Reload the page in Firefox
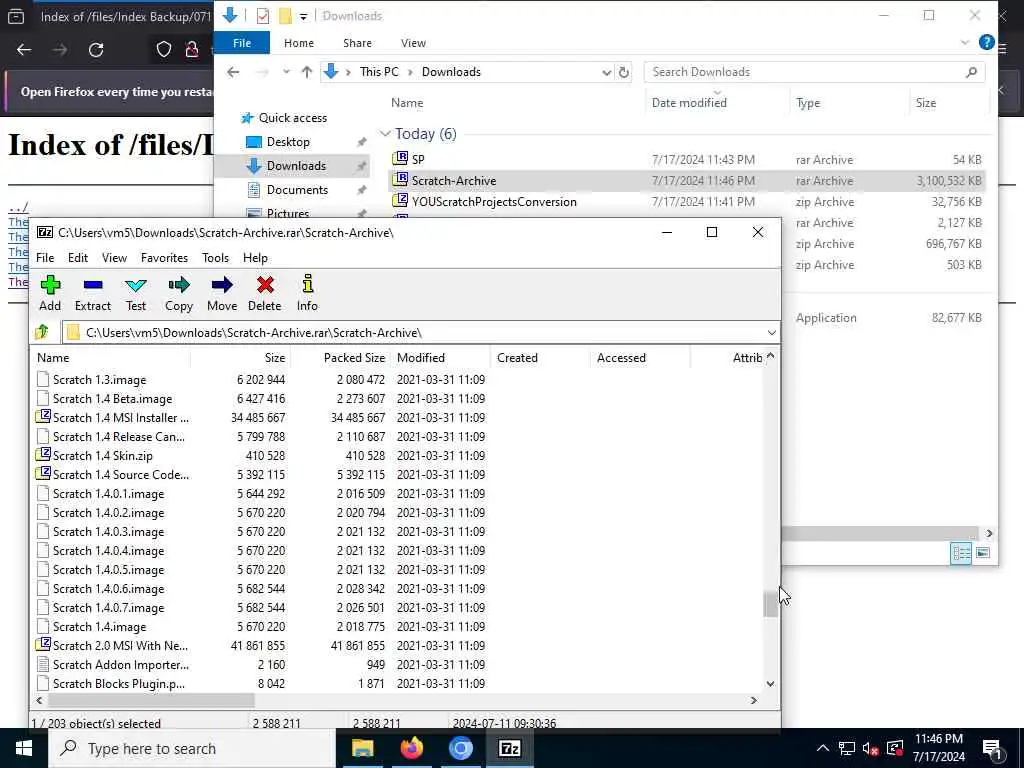 tap(96, 50)
